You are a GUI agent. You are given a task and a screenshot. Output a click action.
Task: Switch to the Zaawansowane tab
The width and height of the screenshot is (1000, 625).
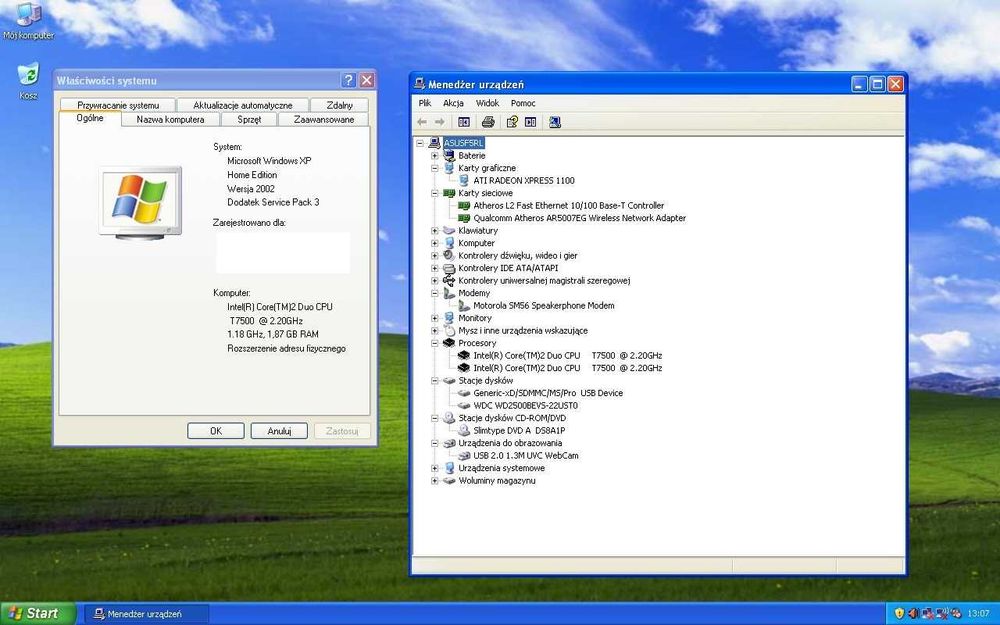point(323,120)
